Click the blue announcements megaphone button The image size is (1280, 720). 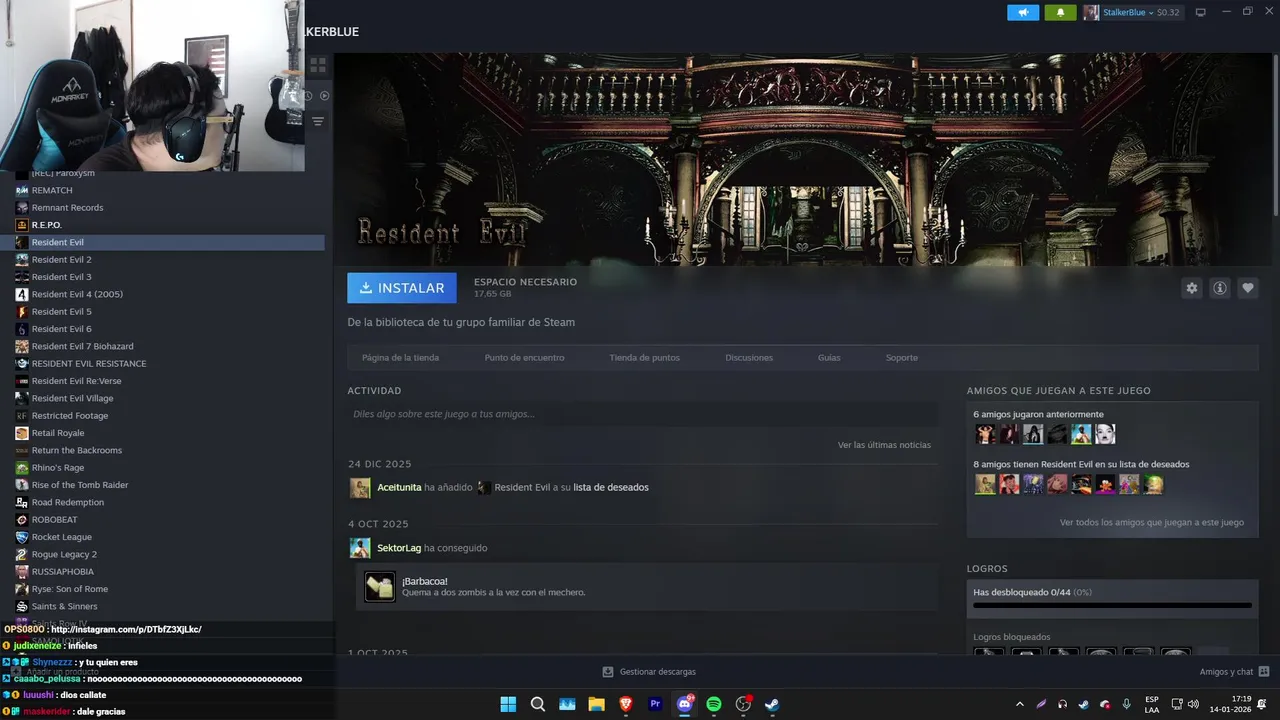pos(1023,12)
